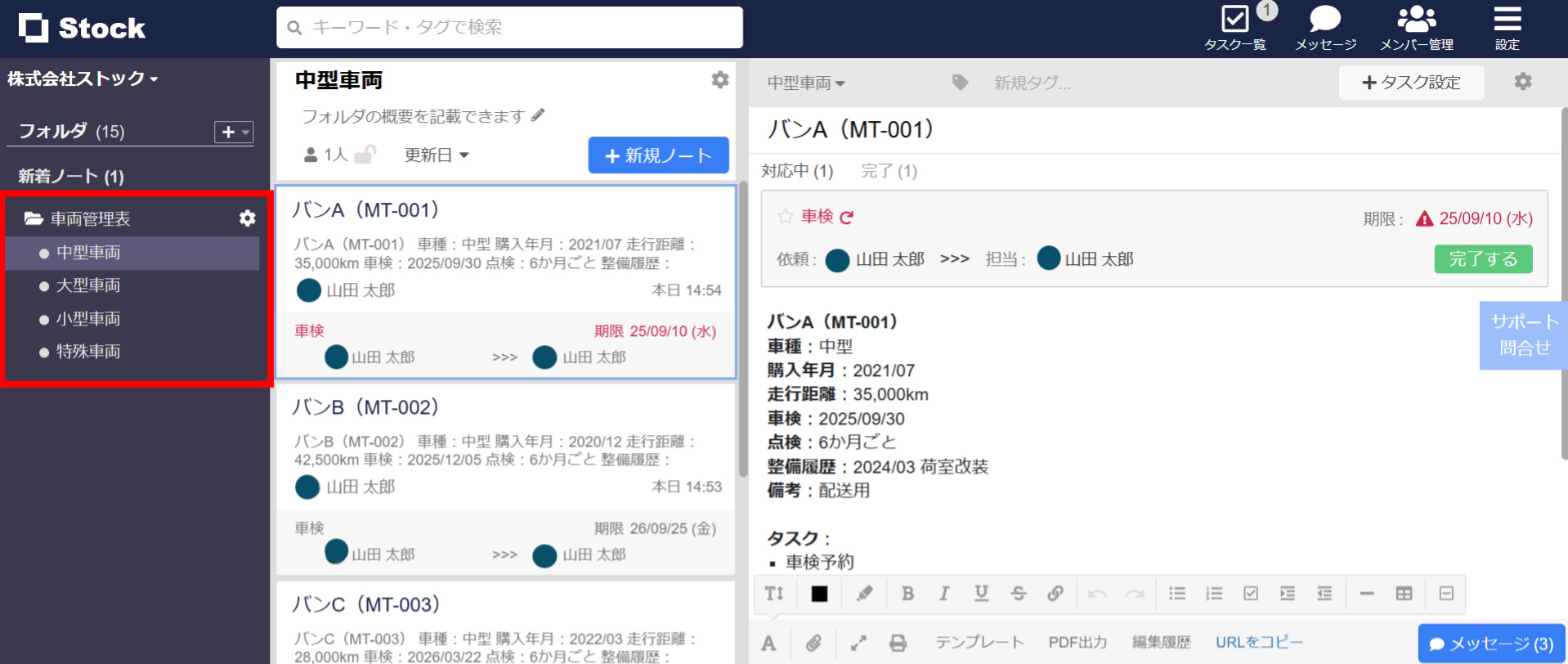This screenshot has width=1568, height=664.
Task: Insert a numbered list
Action: (x=1214, y=594)
